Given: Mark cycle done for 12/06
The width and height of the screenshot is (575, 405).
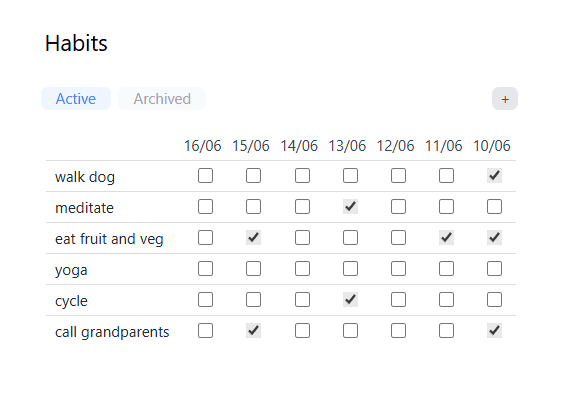Looking at the screenshot, I should coord(398,300).
